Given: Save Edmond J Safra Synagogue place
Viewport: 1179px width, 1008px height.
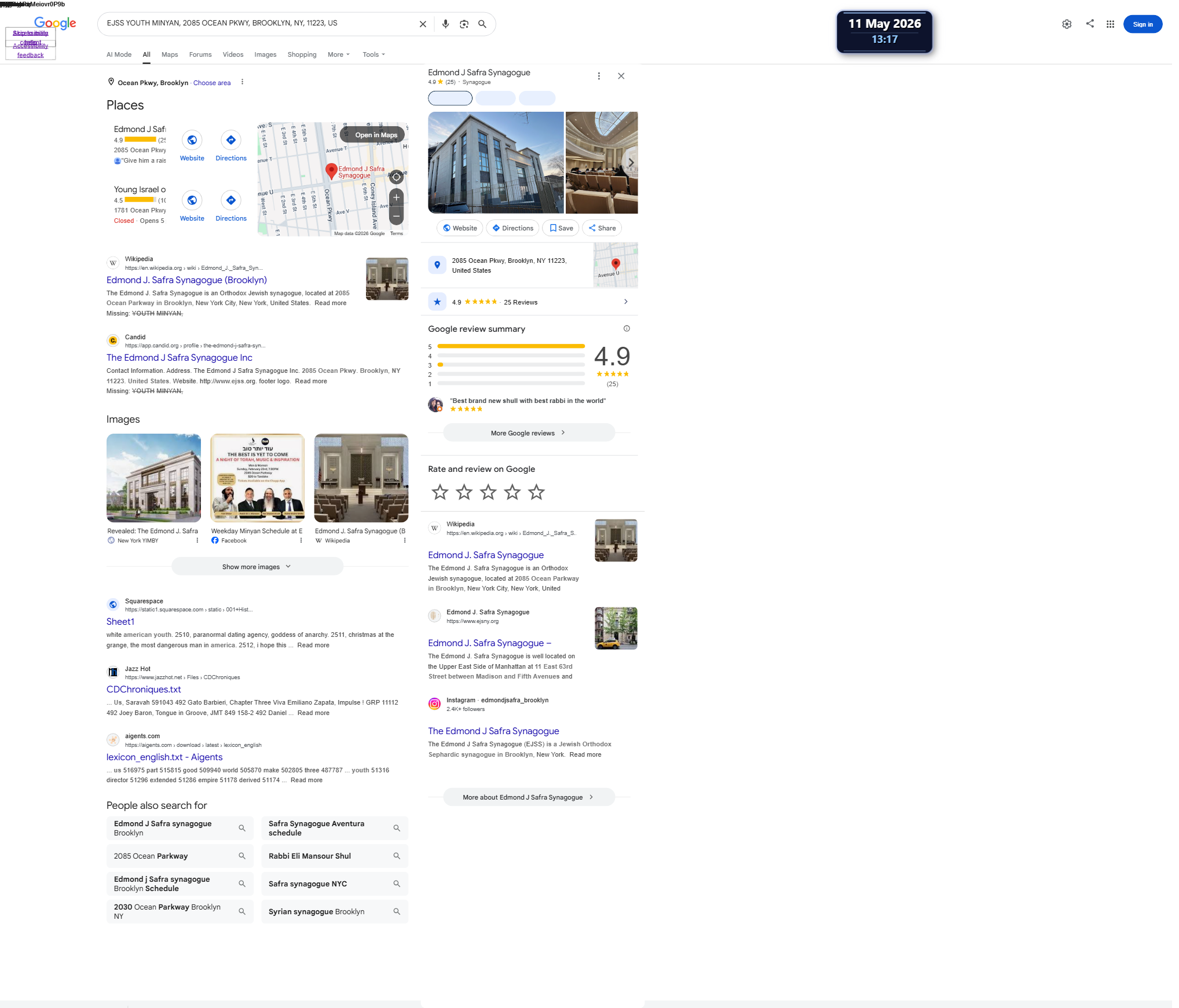Looking at the screenshot, I should point(561,228).
